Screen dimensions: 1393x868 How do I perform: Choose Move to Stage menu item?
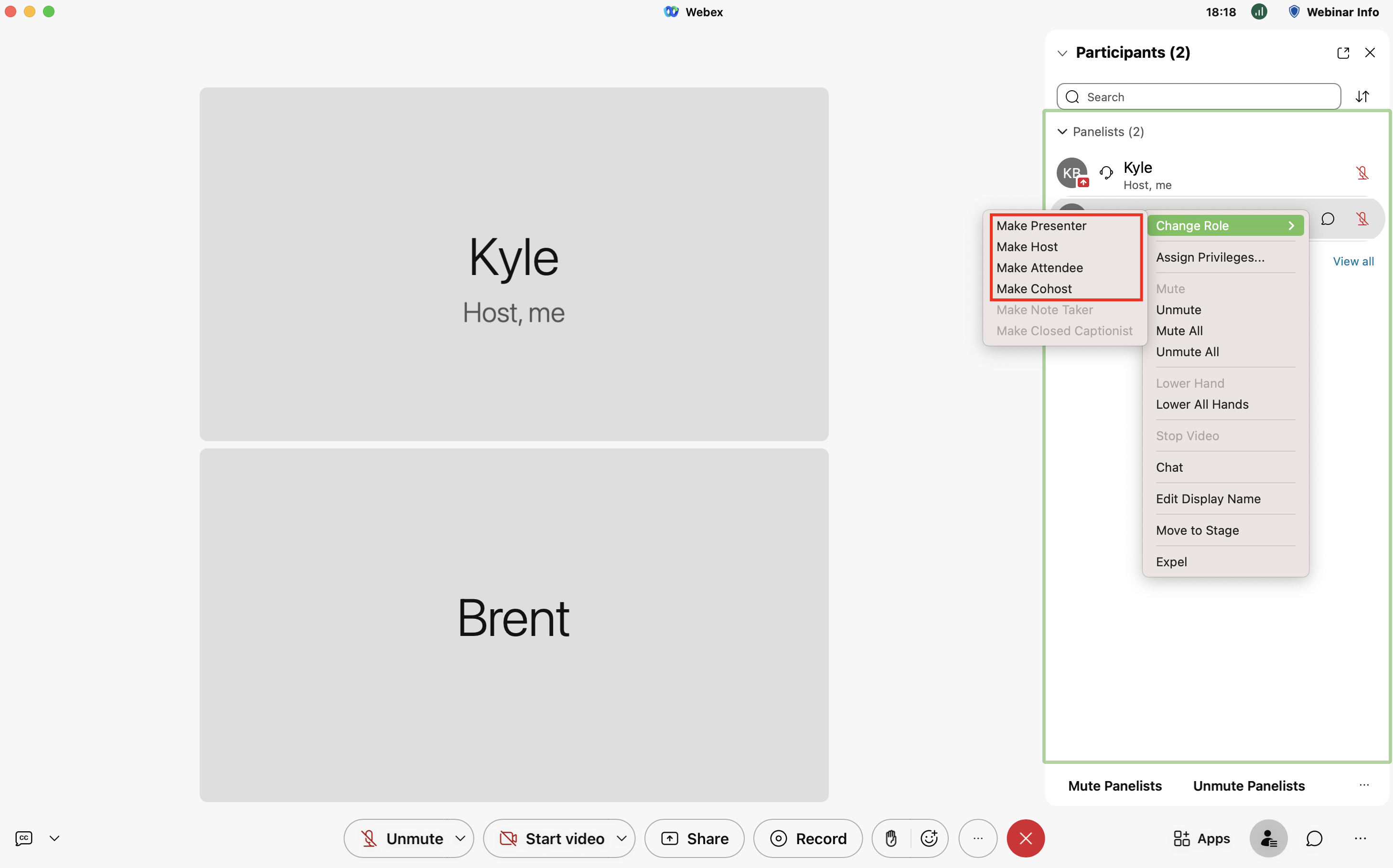coord(1197,530)
